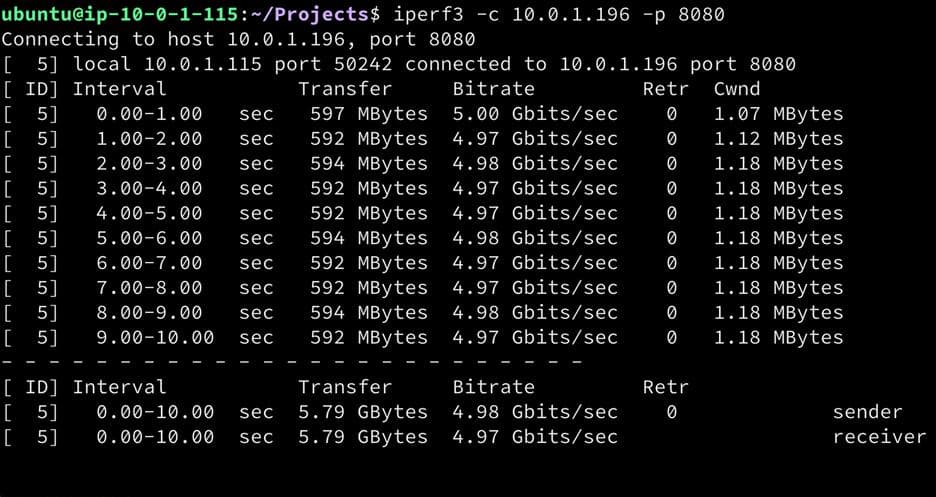Click the 1.12 MBytes Cwnd value

778,139
